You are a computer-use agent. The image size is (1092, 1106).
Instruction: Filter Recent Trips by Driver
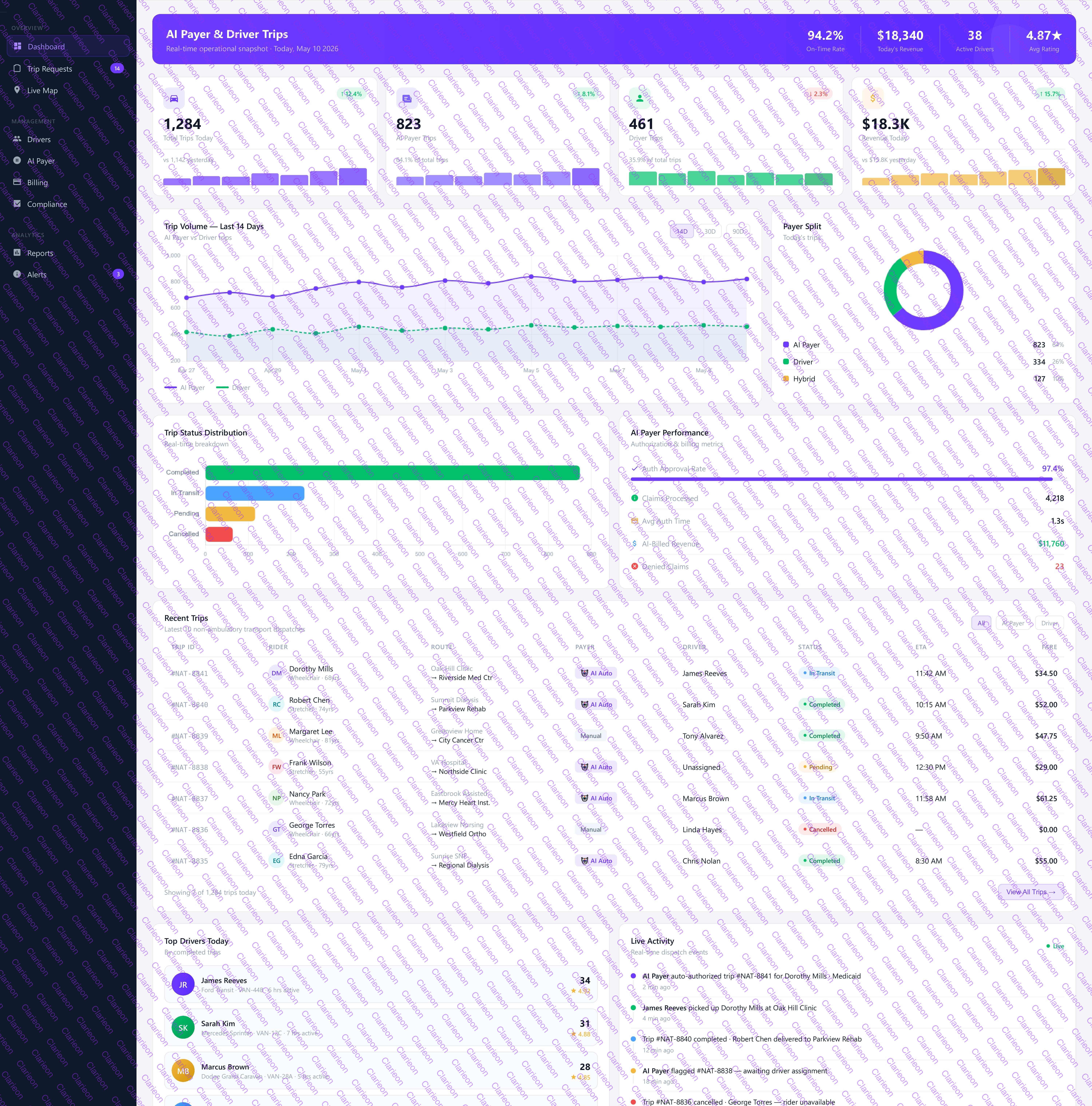tap(1050, 623)
